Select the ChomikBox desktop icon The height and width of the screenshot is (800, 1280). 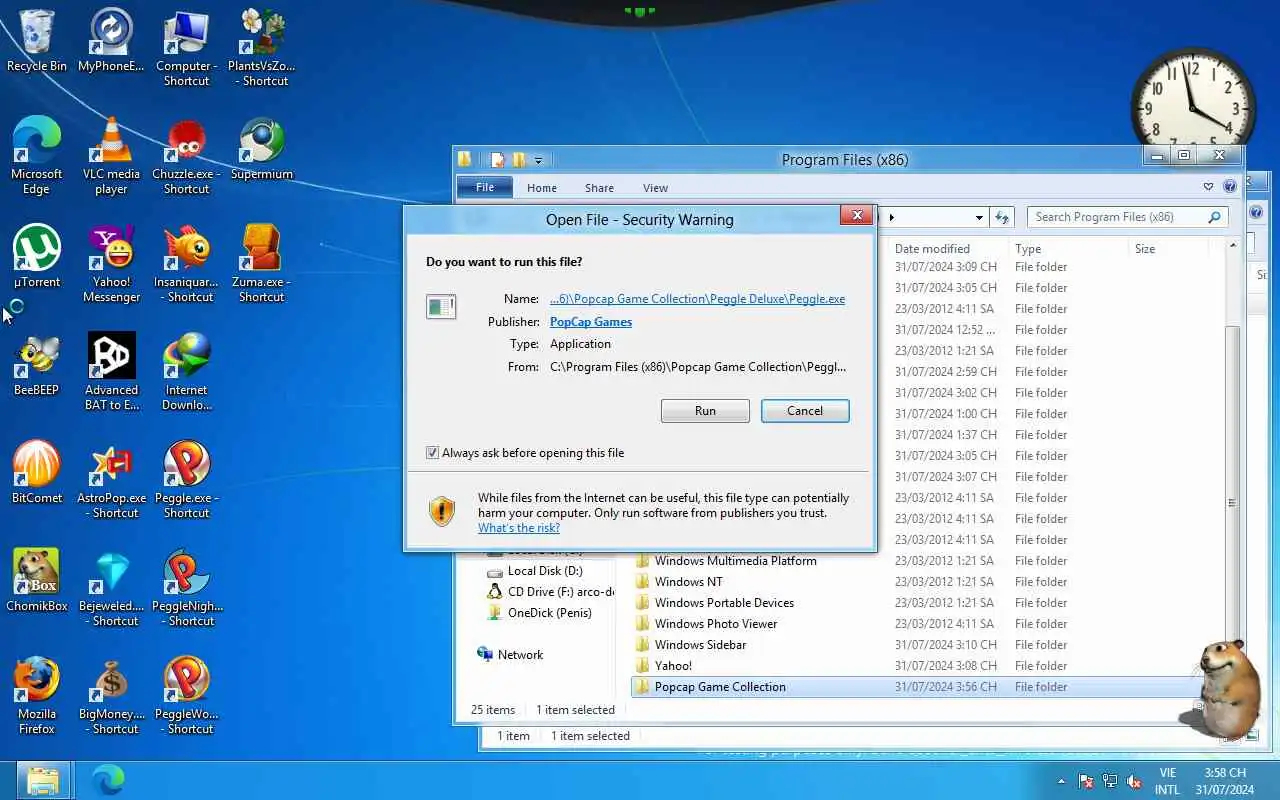point(37,581)
